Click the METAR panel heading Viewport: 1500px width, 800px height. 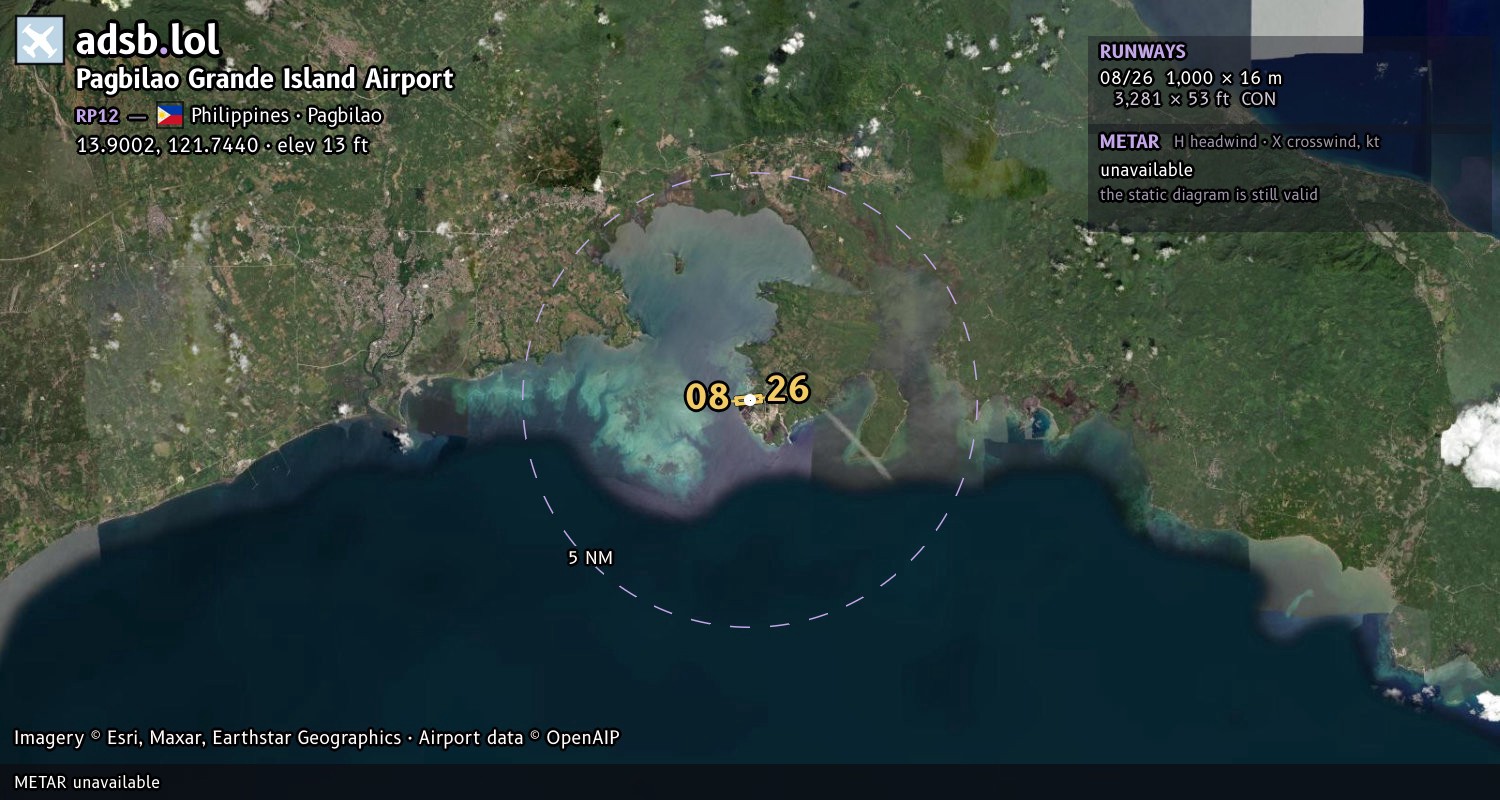click(1129, 142)
